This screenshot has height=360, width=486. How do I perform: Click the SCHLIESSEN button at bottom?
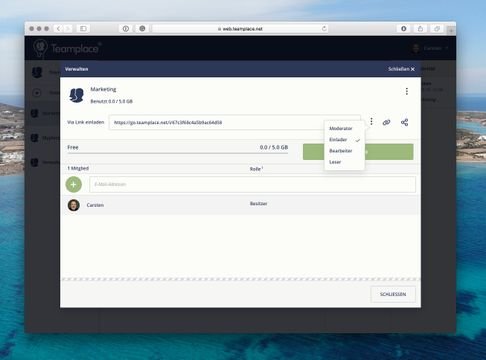click(393, 294)
